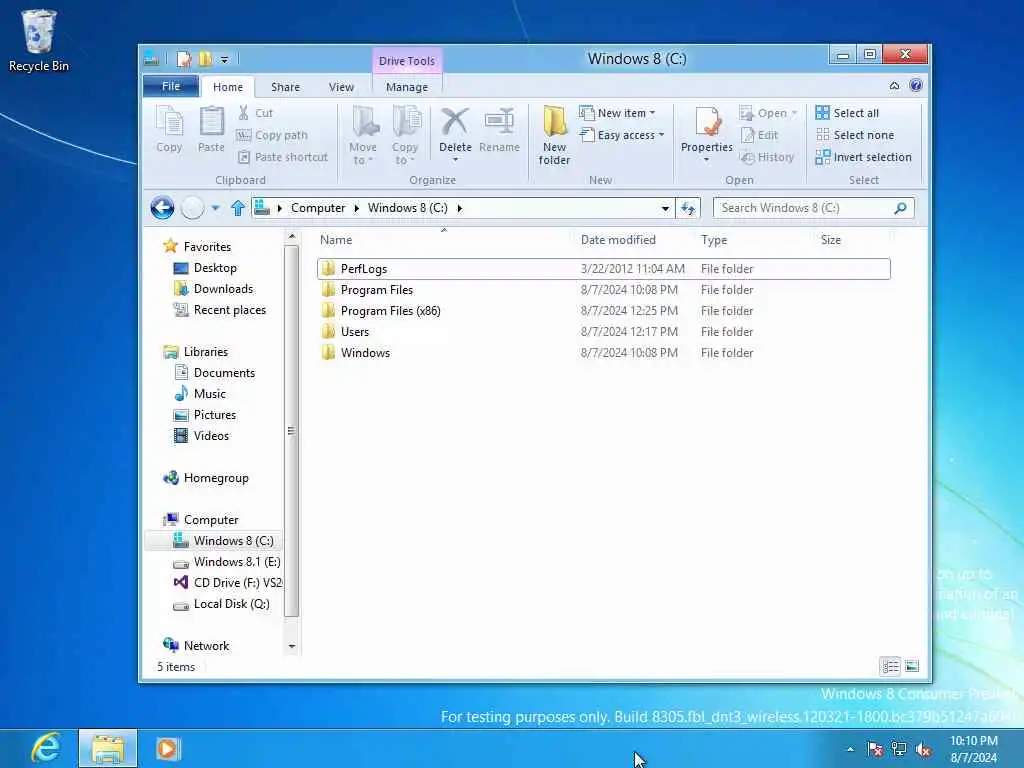Open the Manage Drive Tools tab
Image resolution: width=1024 pixels, height=768 pixels.
pyautogui.click(x=407, y=87)
